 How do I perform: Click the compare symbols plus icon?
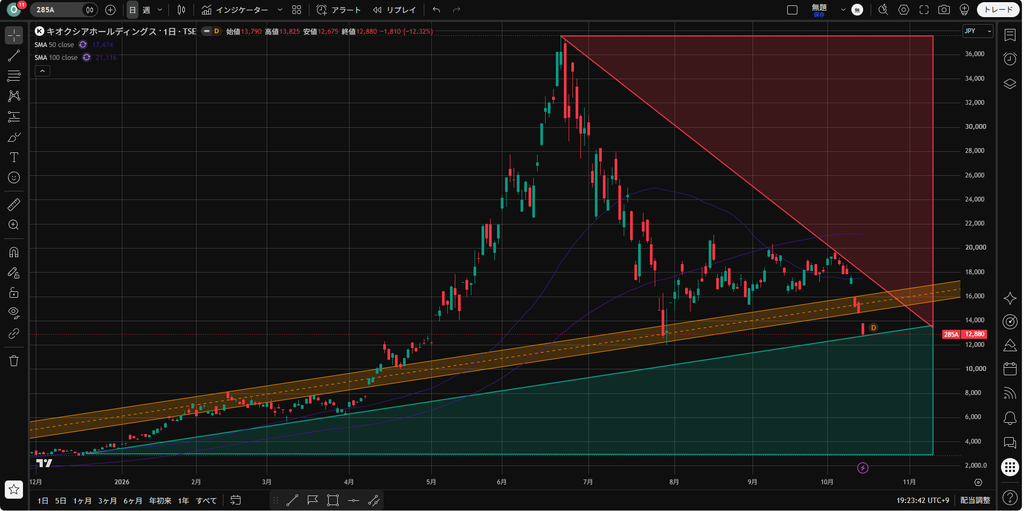click(110, 10)
